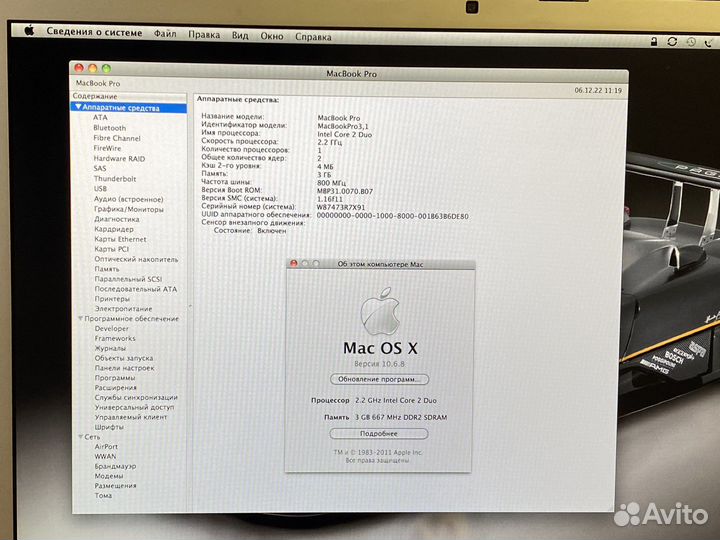
Task: Open the Сведения о системе menu
Action: coord(94,32)
